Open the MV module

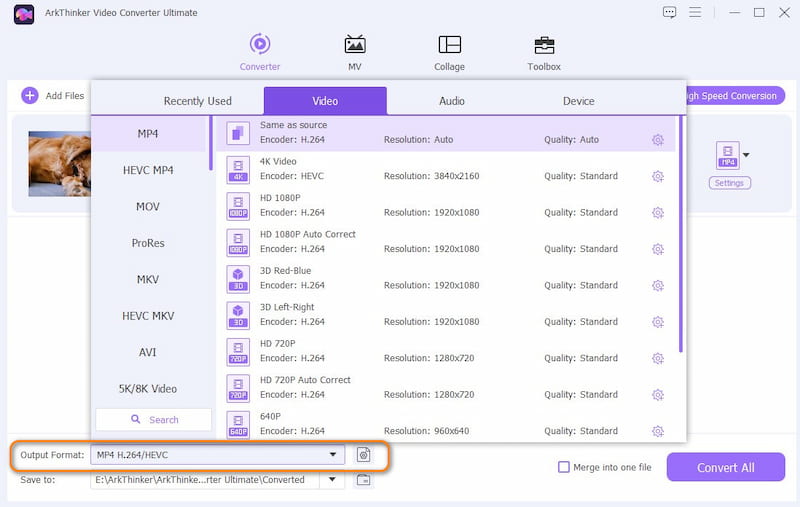(355, 52)
